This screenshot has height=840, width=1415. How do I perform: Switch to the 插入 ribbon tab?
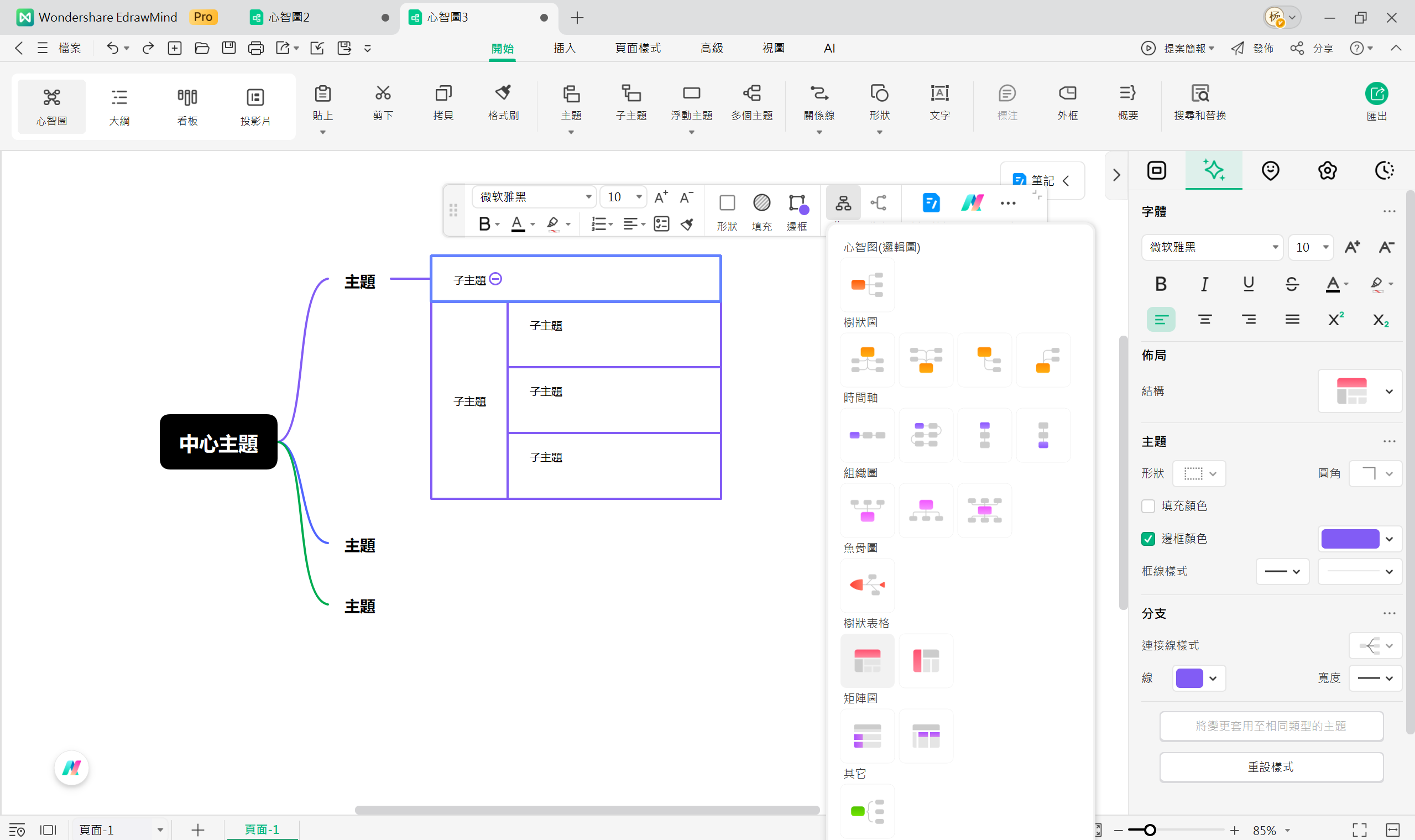(564, 48)
